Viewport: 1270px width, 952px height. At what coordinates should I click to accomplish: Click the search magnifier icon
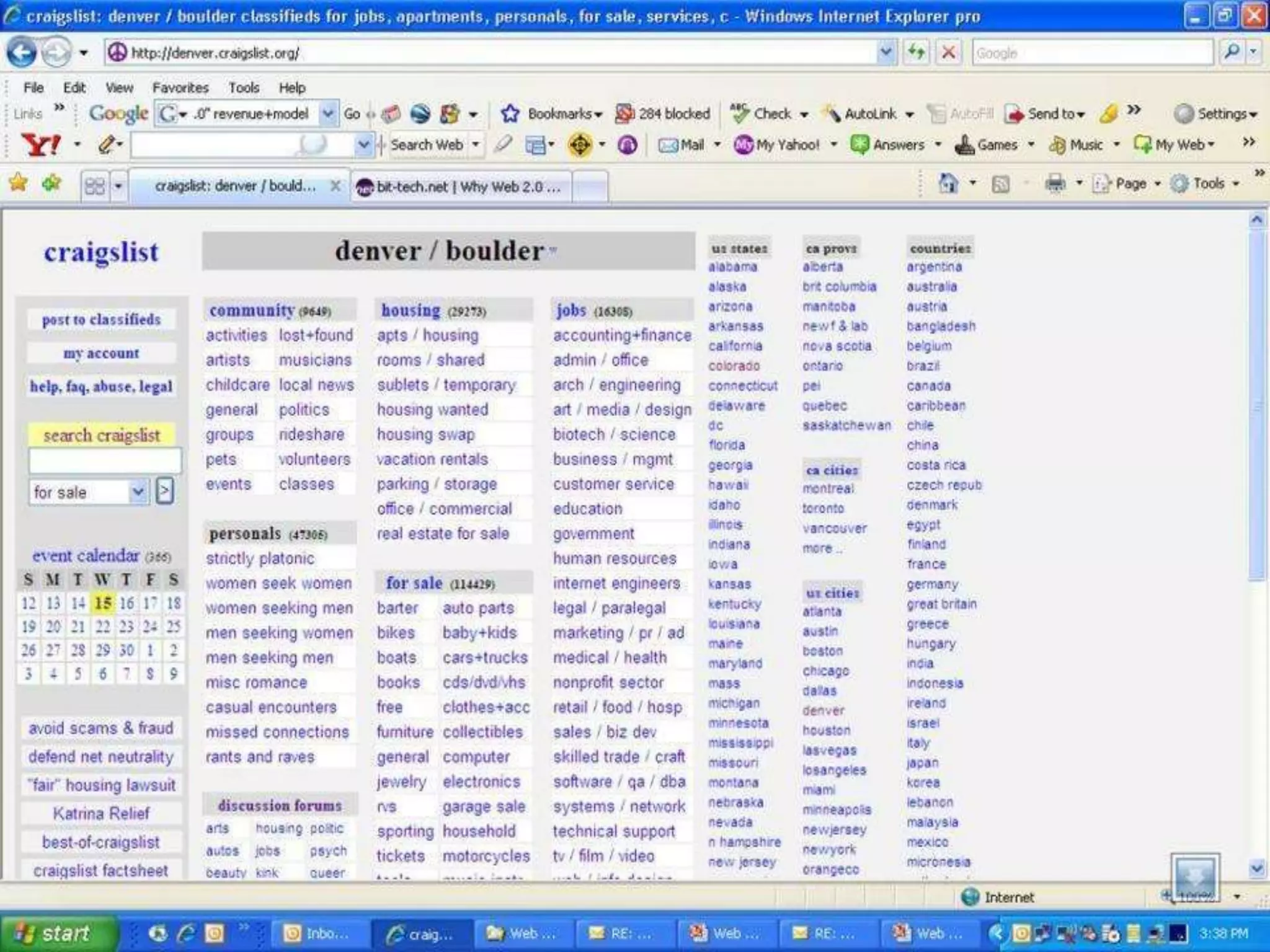[x=1232, y=52]
